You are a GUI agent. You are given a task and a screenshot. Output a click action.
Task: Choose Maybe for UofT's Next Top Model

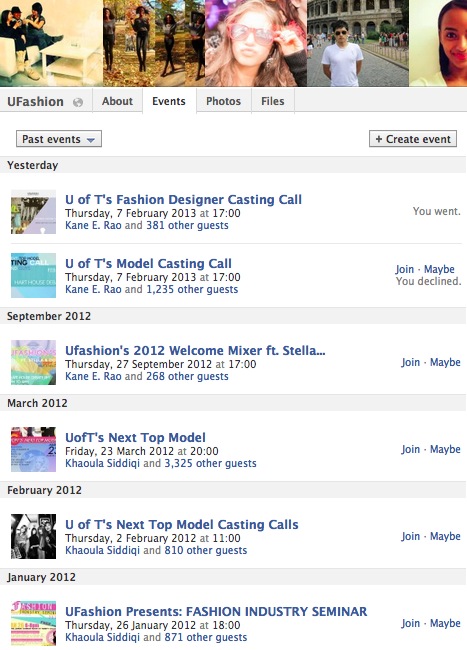[445, 449]
